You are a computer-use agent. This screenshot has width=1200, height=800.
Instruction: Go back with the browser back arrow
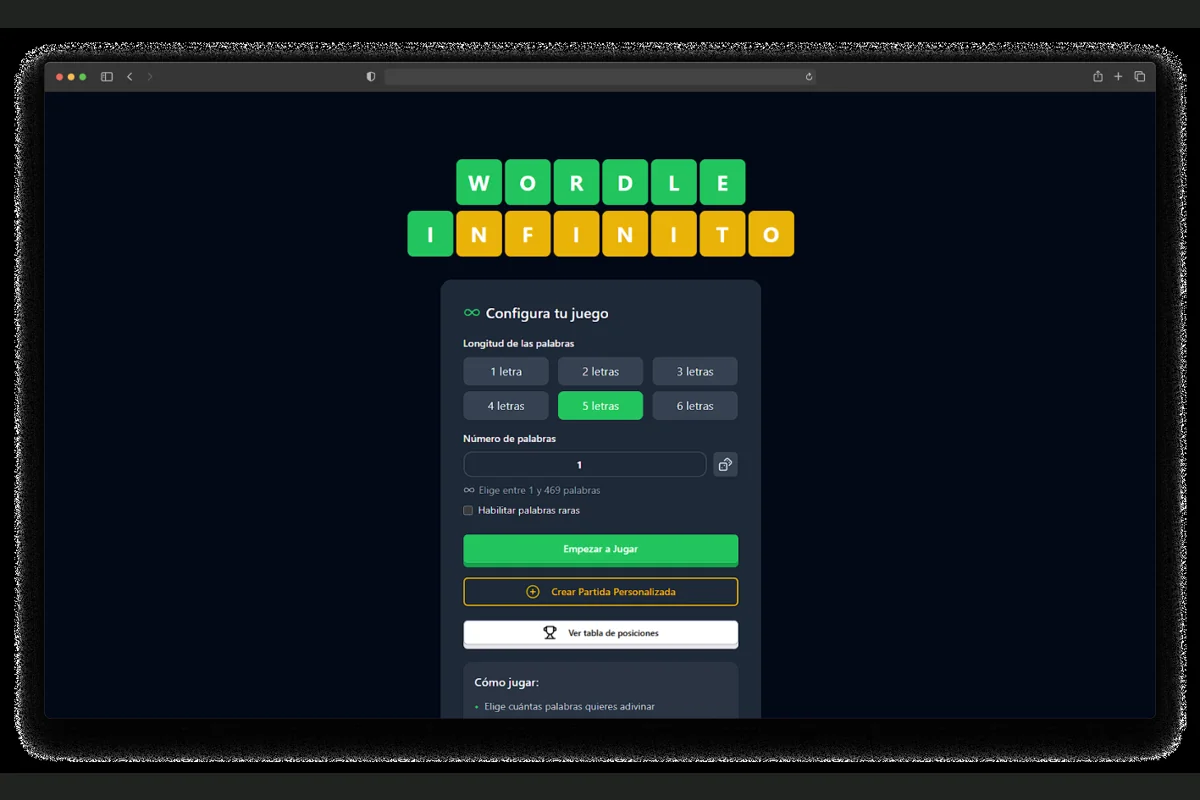pos(130,77)
